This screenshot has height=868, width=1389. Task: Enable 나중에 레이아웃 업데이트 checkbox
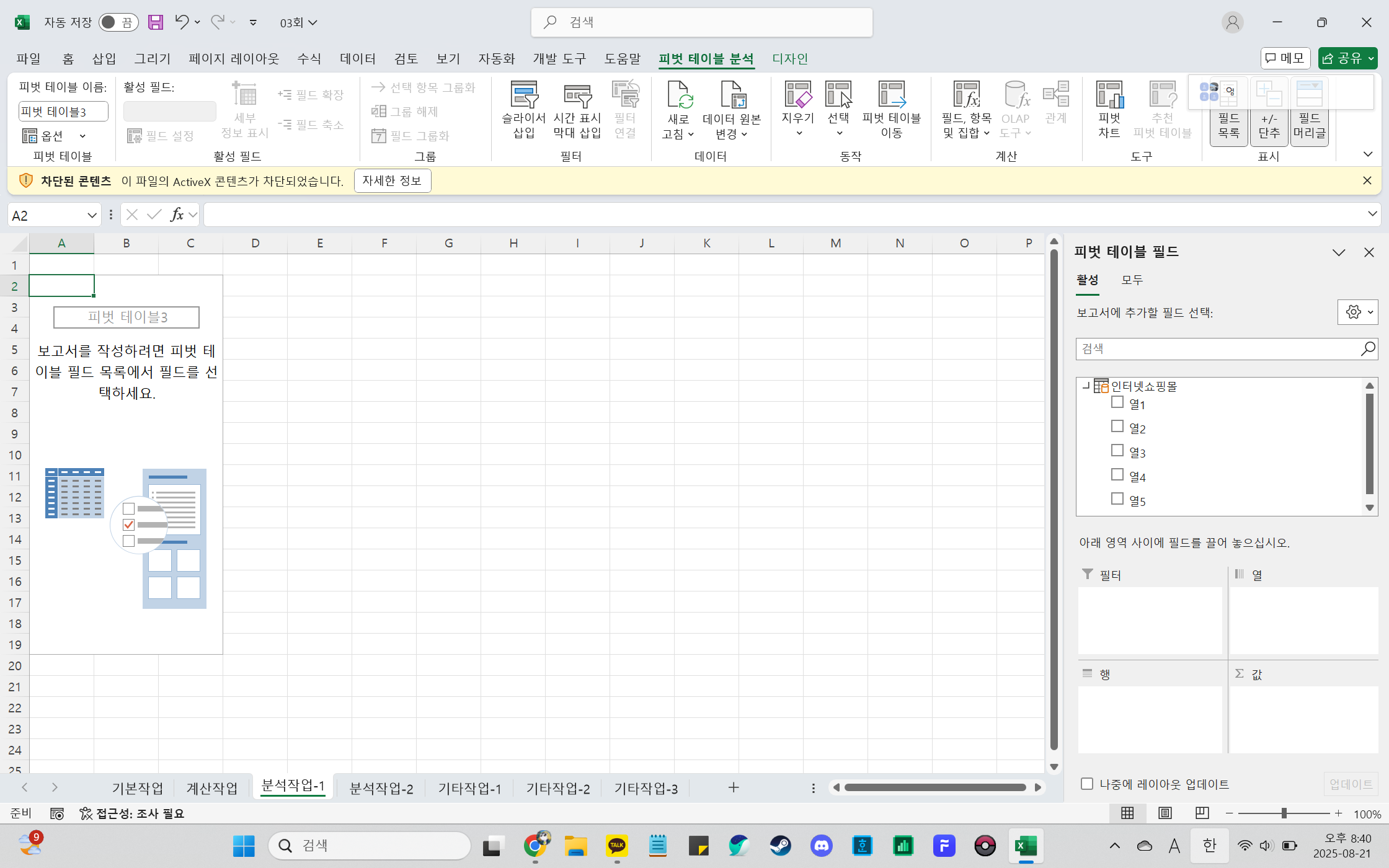pyautogui.click(x=1087, y=784)
